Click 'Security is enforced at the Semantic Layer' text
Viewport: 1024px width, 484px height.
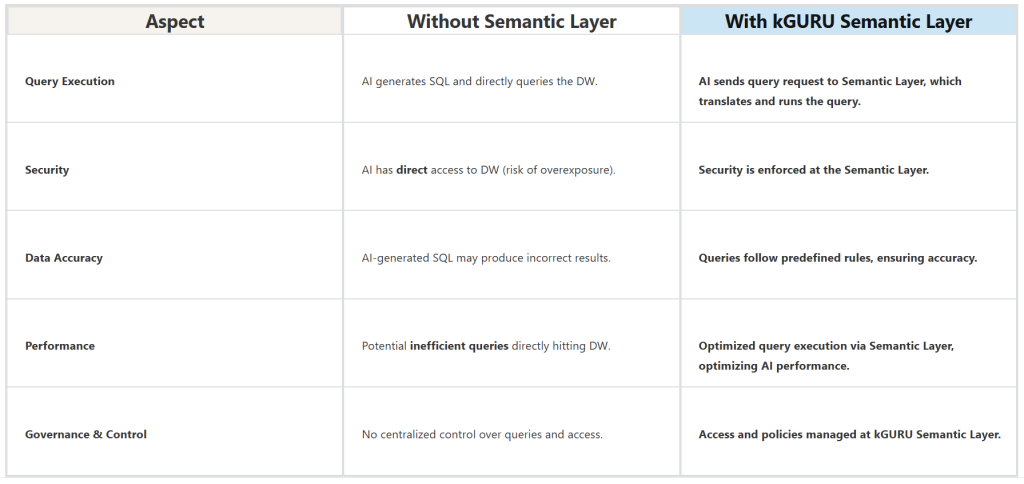[x=813, y=170]
